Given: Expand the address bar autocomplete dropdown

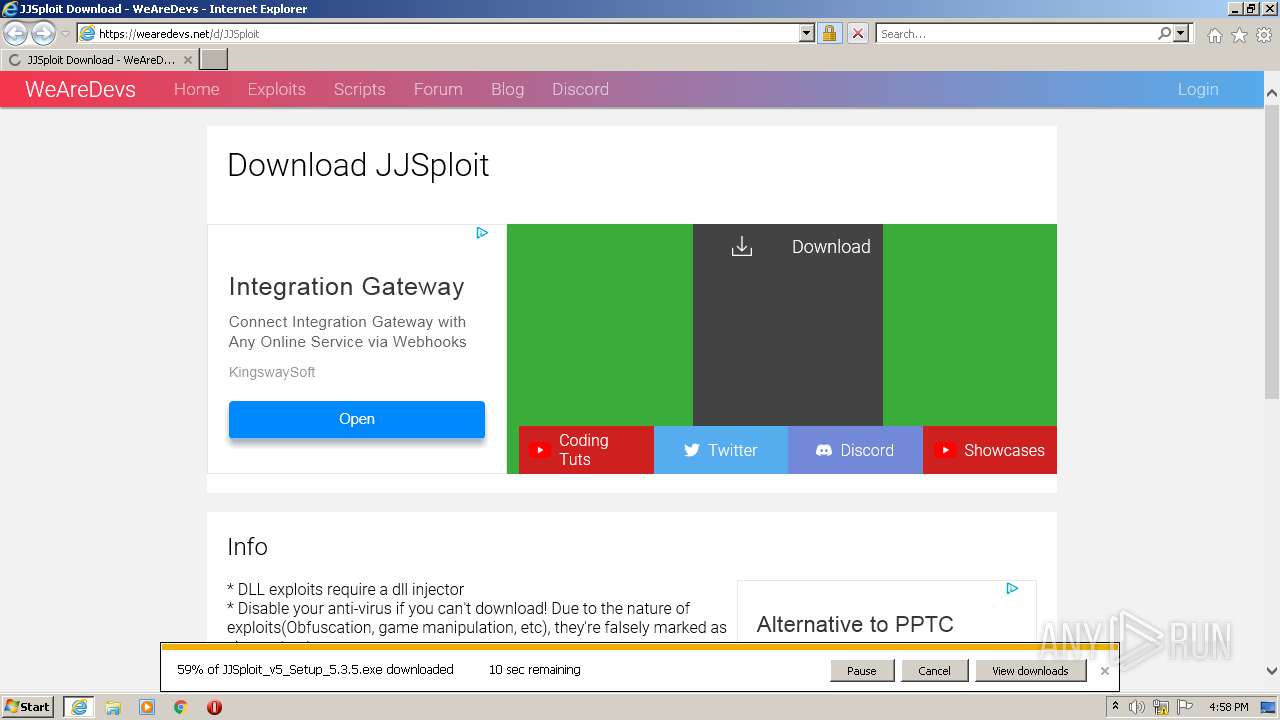Looking at the screenshot, I should pyautogui.click(x=807, y=33).
